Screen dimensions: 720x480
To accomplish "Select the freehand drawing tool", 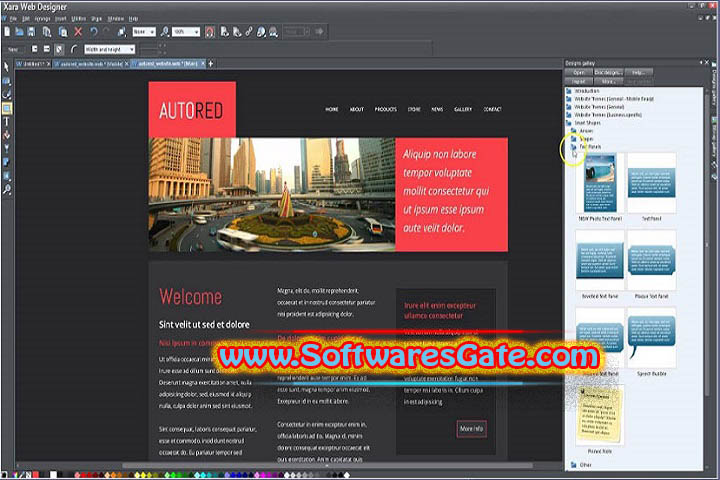I will [6, 95].
